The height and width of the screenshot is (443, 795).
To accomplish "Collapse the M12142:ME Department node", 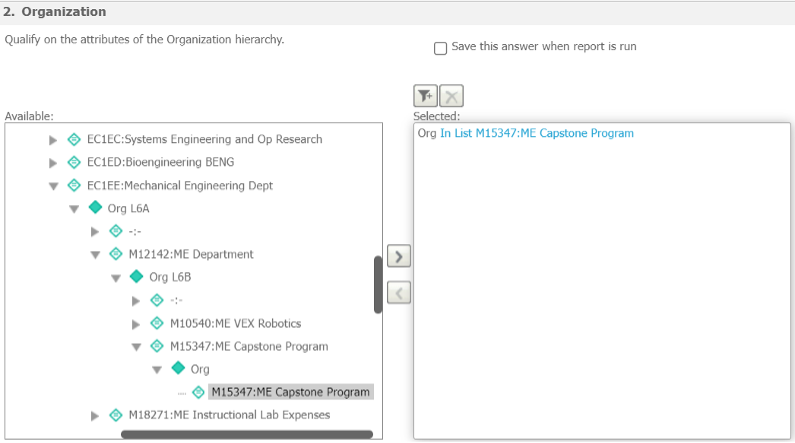I will [x=95, y=255].
